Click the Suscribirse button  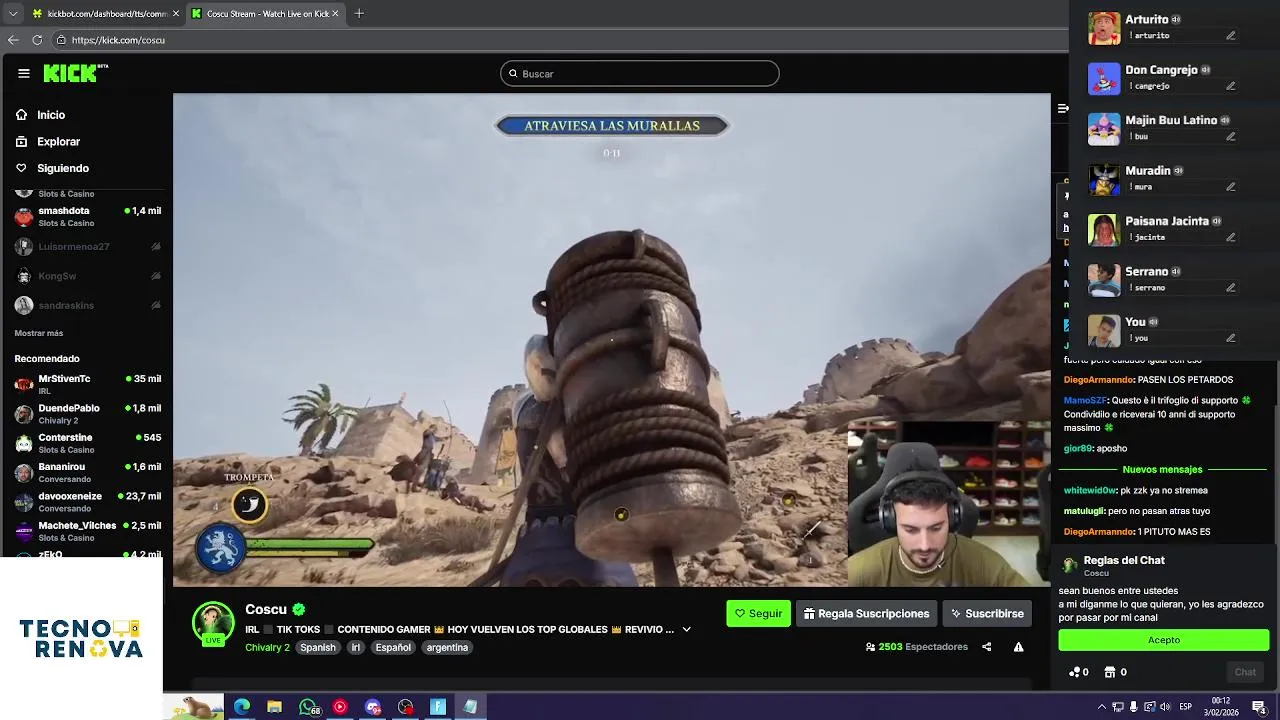click(987, 614)
